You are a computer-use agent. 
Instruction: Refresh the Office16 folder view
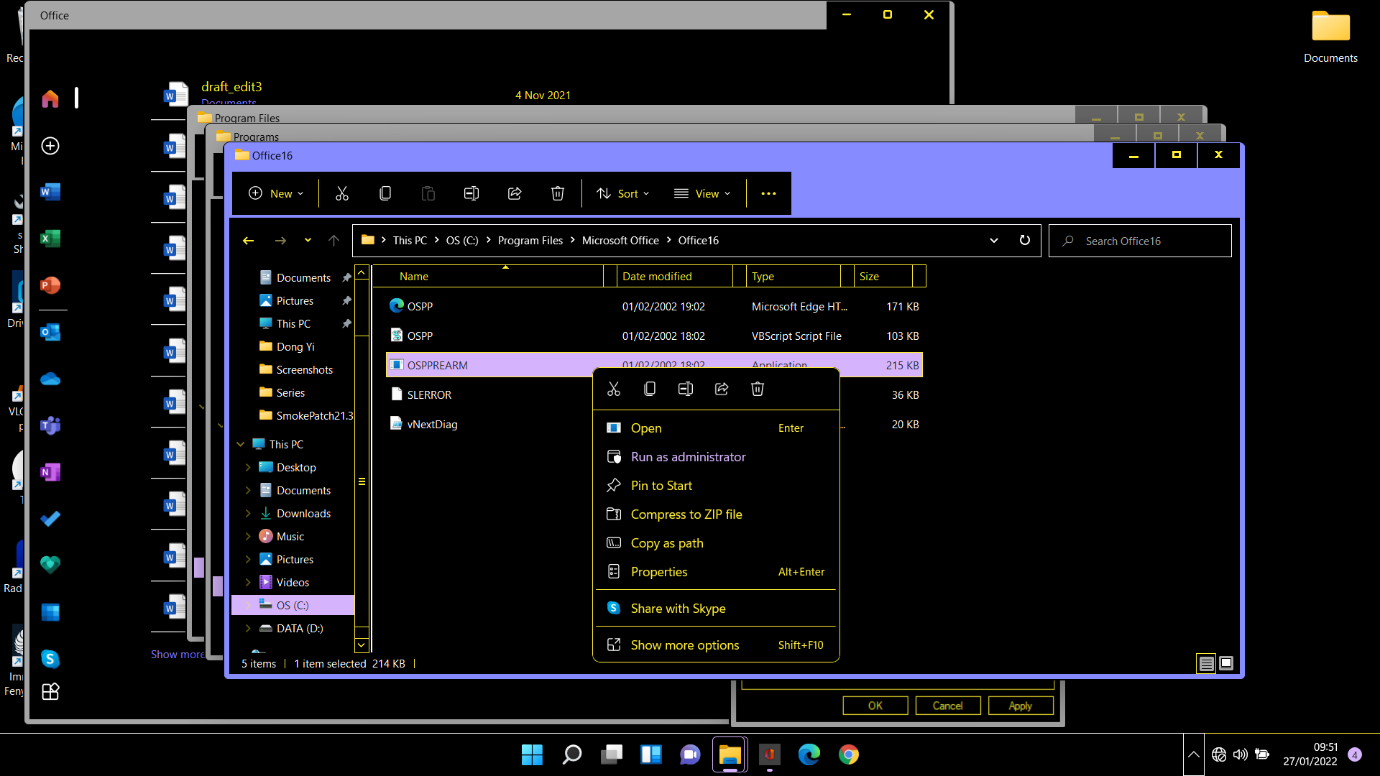(1024, 241)
